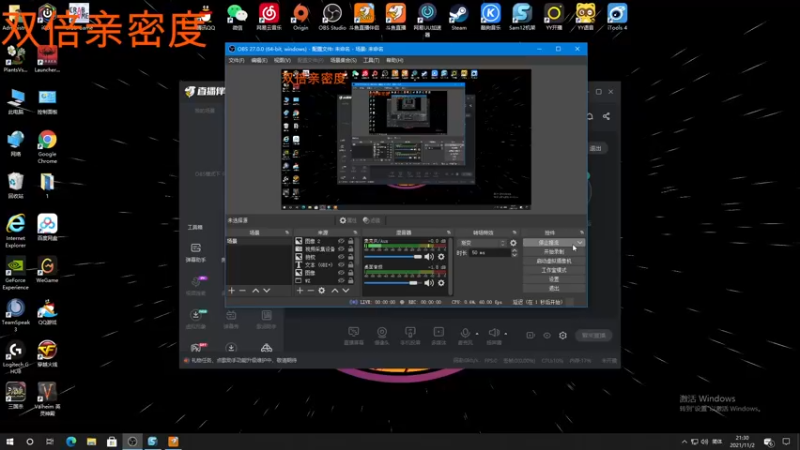This screenshot has width=800, height=450.
Task: Open source properties gear below sources list
Action: 322,290
